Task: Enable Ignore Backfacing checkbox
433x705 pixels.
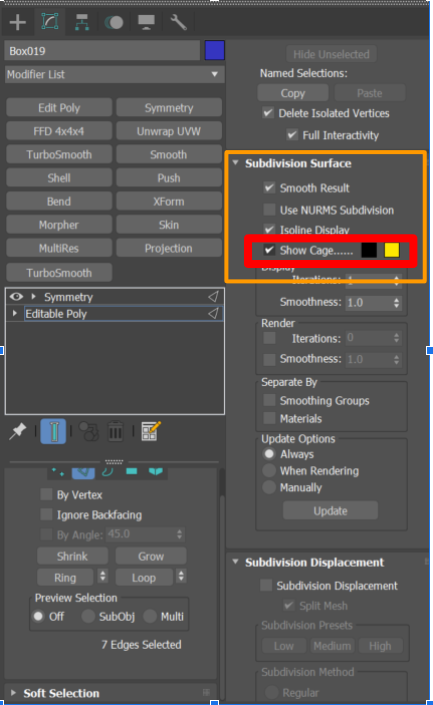Action: tap(46, 514)
